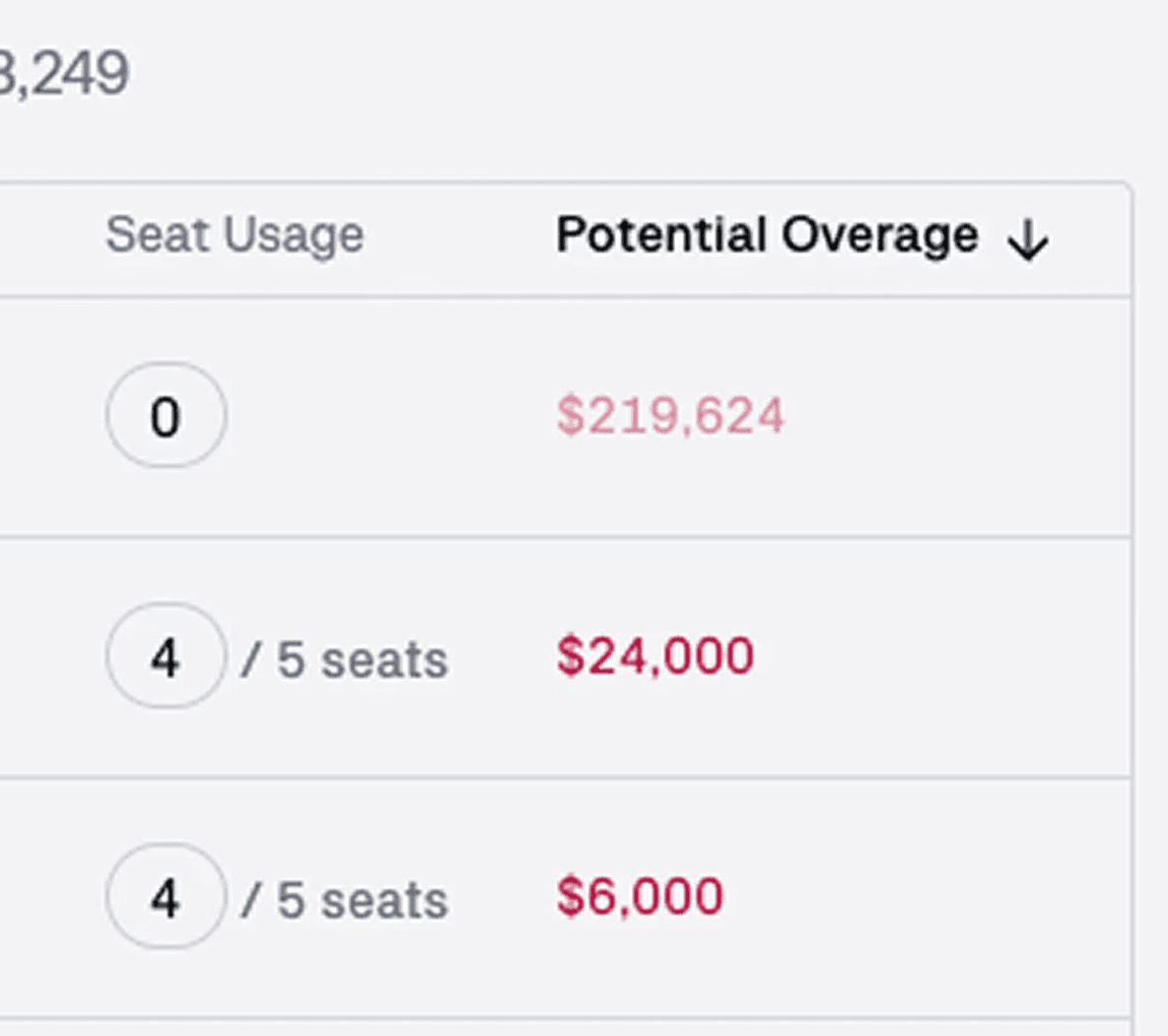1168x1036 pixels.
Task: Select the circled 4 badge beside $24,000
Action: 166,656
